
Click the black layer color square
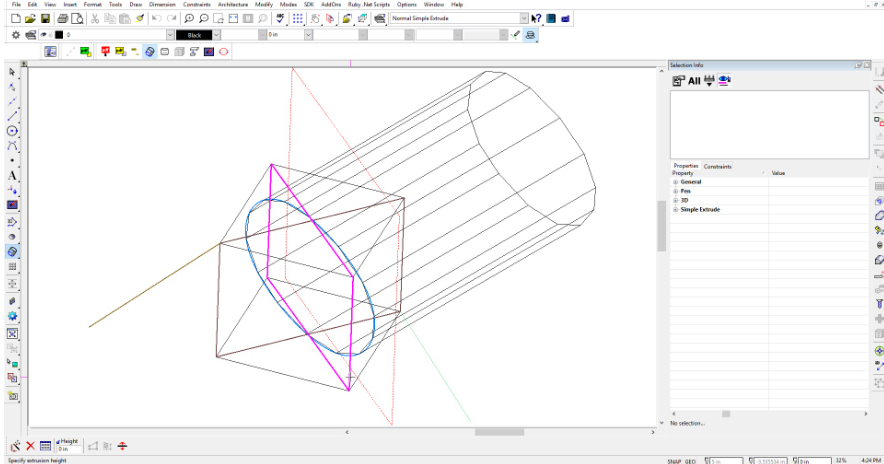(x=59, y=35)
